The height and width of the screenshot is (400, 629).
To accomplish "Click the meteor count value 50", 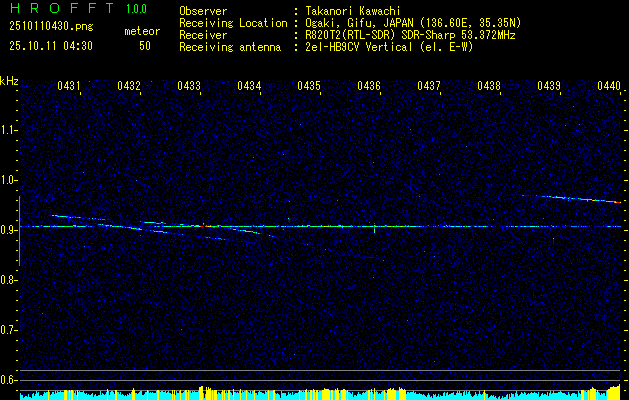I will coord(145,46).
